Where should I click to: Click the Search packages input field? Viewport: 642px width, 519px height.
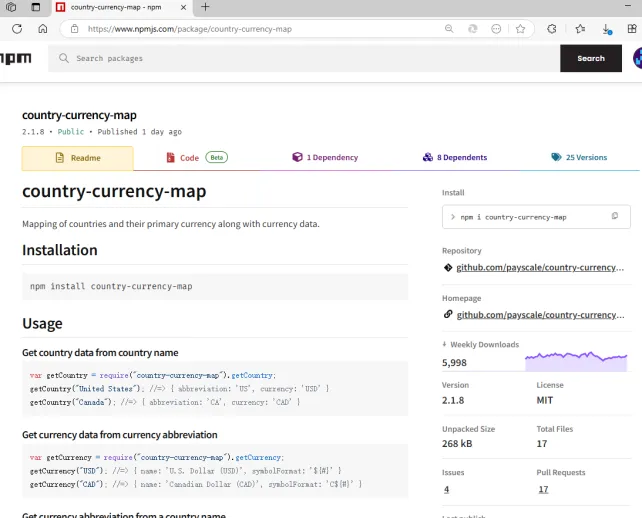304,58
